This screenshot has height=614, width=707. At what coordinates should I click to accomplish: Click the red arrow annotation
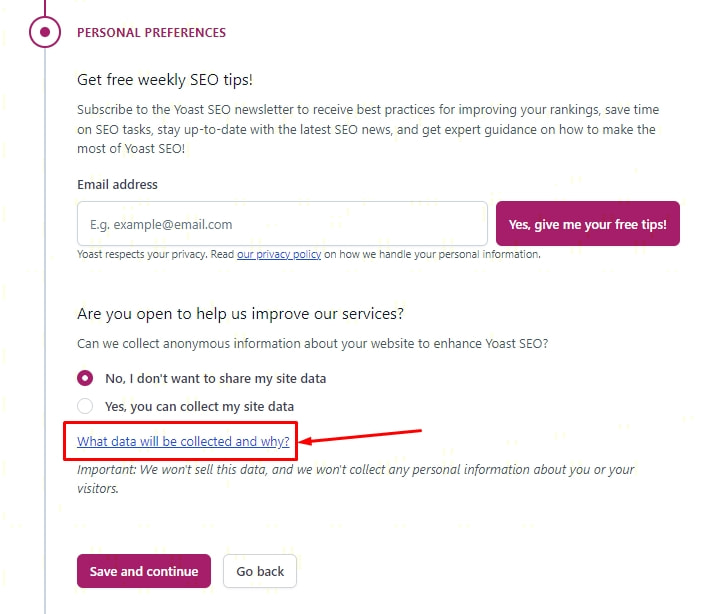(362, 437)
